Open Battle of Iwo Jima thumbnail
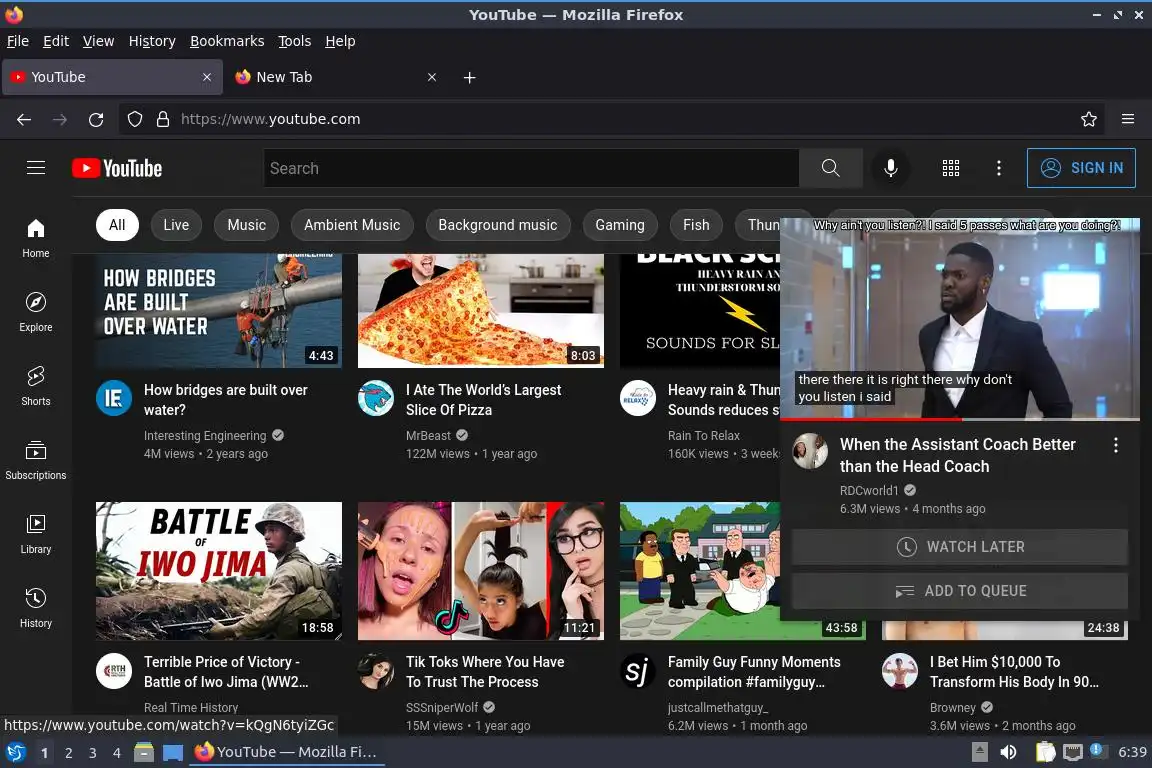This screenshot has width=1152, height=768. pos(218,571)
